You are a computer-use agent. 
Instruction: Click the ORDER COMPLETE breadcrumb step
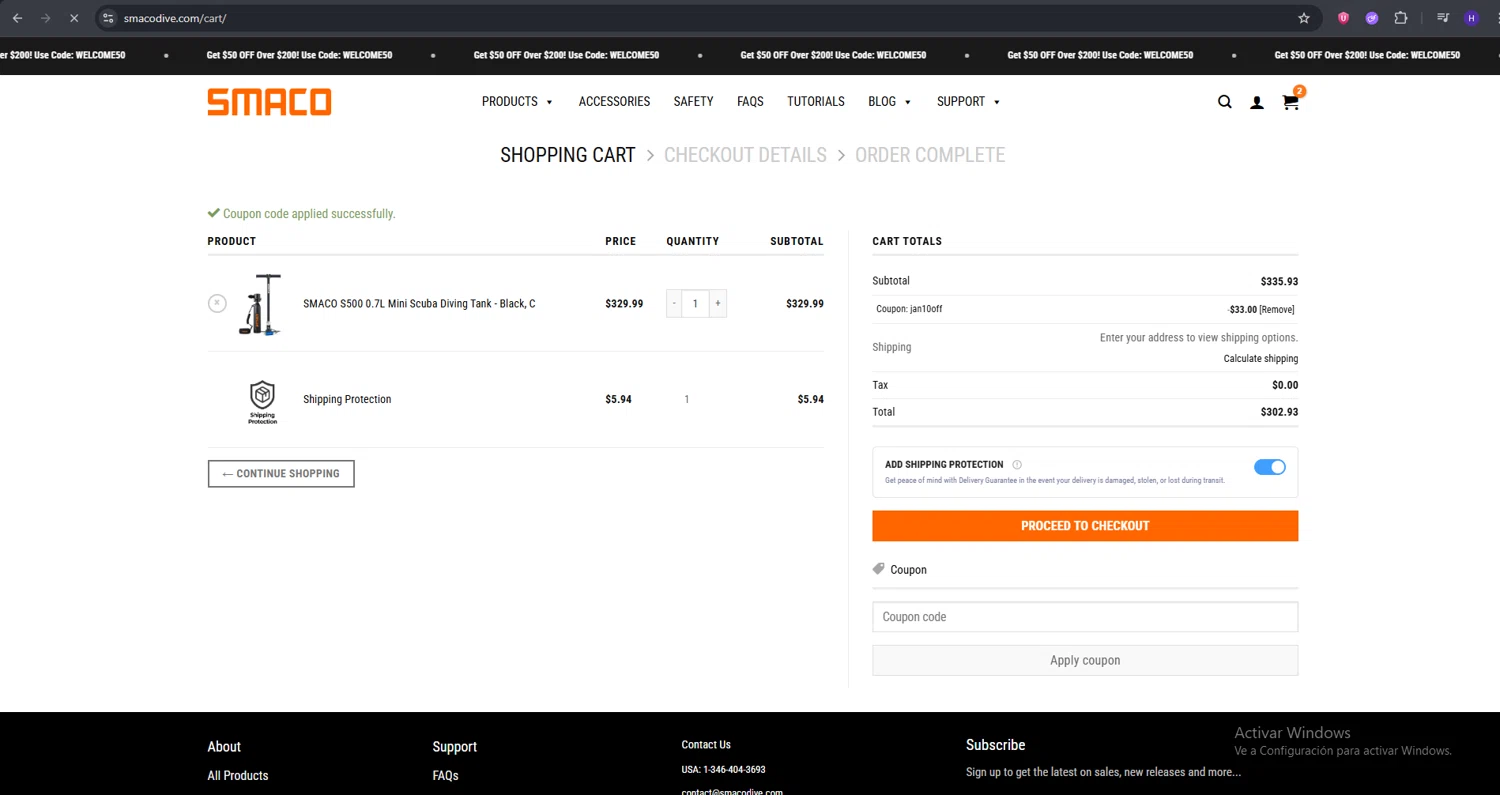pos(930,155)
